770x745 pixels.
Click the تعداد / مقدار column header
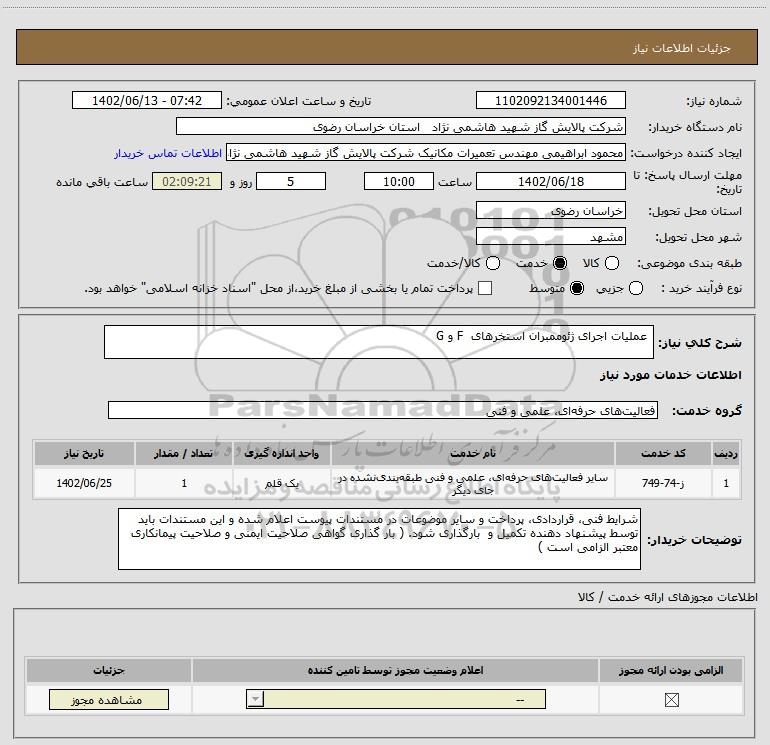pyautogui.click(x=184, y=453)
